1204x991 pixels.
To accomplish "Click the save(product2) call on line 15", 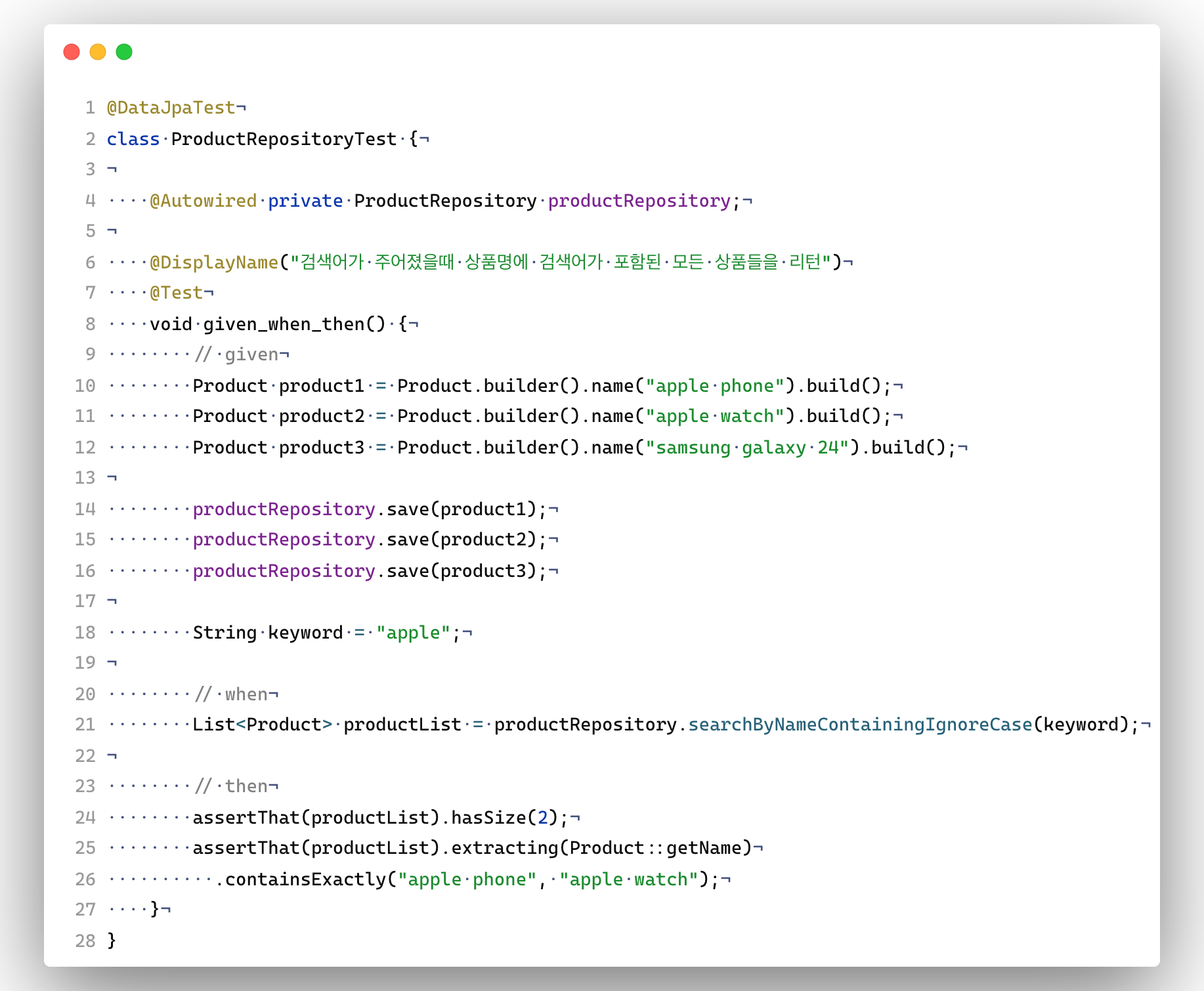I will [462, 539].
